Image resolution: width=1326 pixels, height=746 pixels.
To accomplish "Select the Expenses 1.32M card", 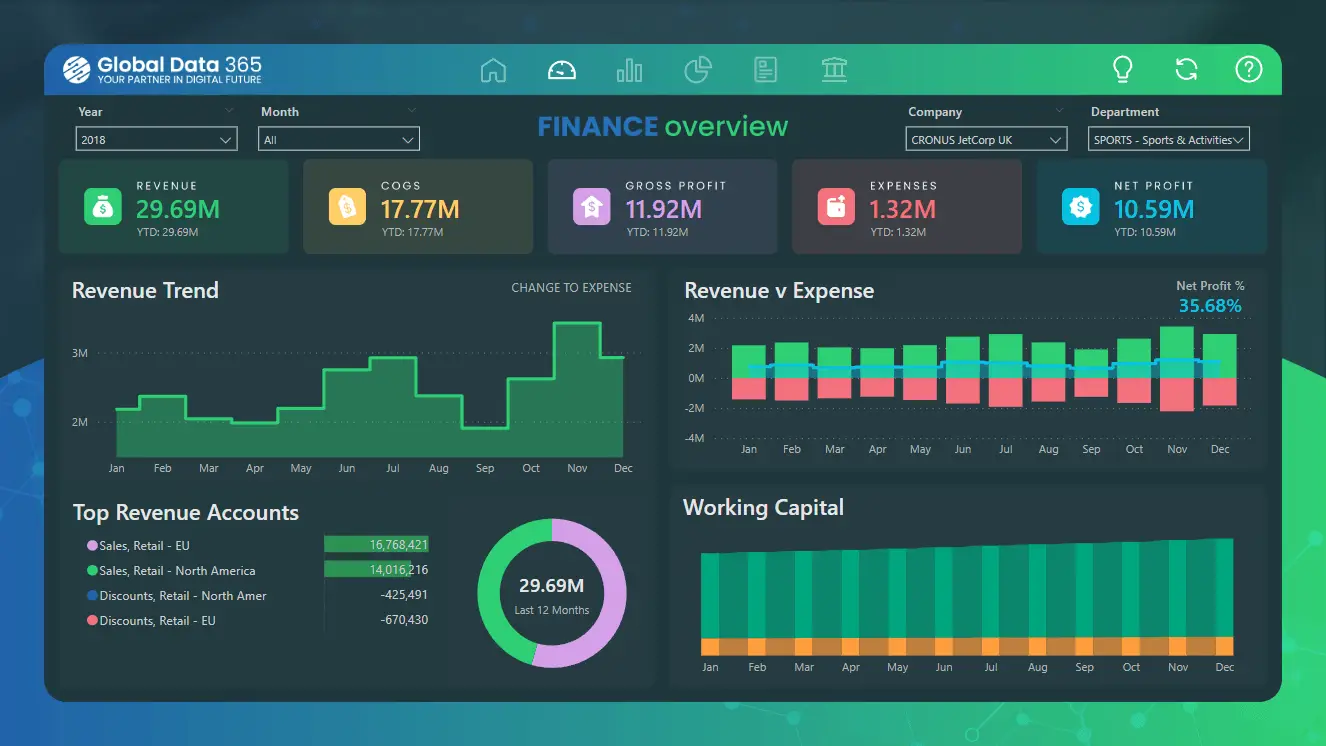I will click(x=907, y=207).
